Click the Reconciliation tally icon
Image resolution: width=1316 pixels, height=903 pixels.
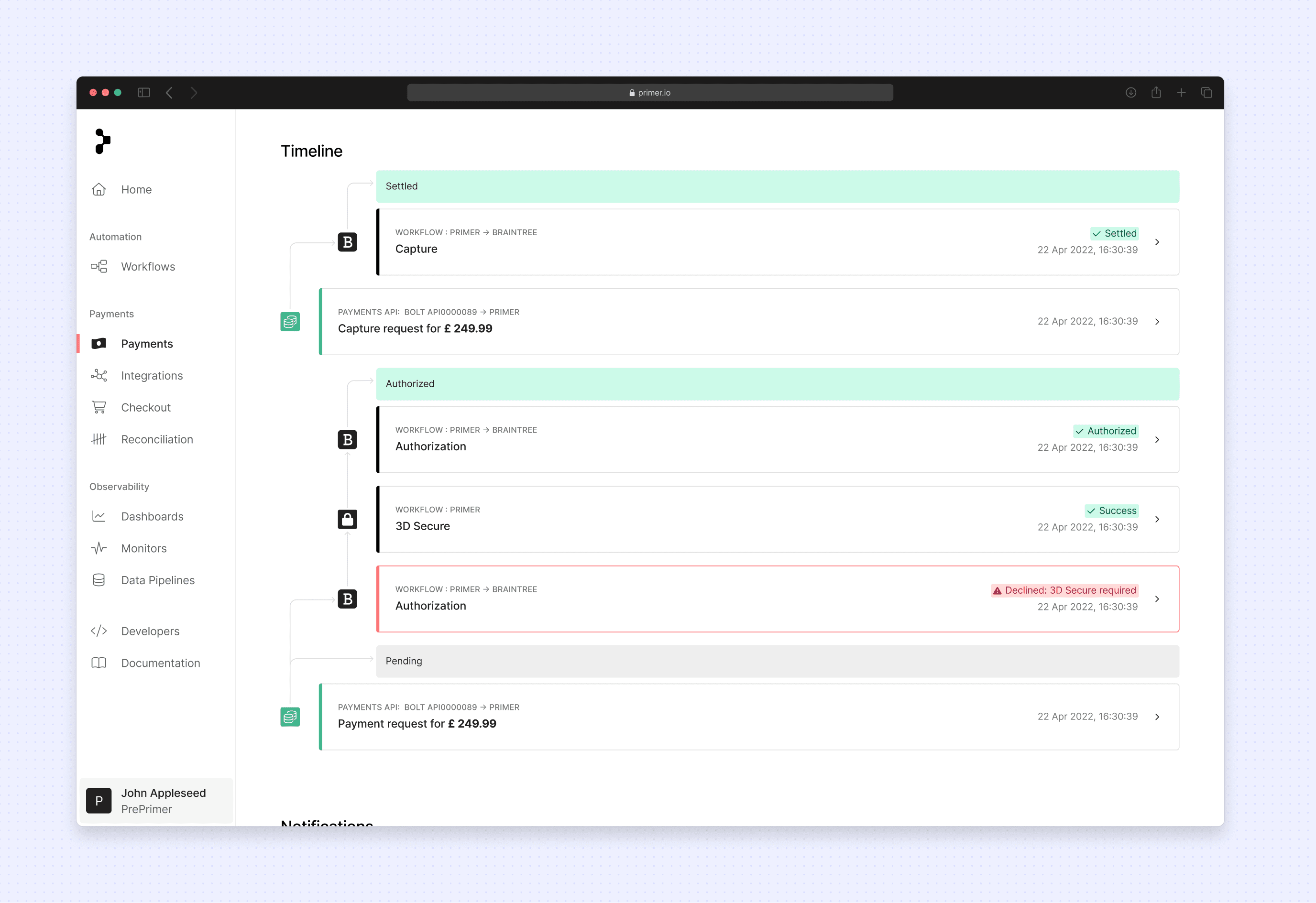tap(99, 439)
